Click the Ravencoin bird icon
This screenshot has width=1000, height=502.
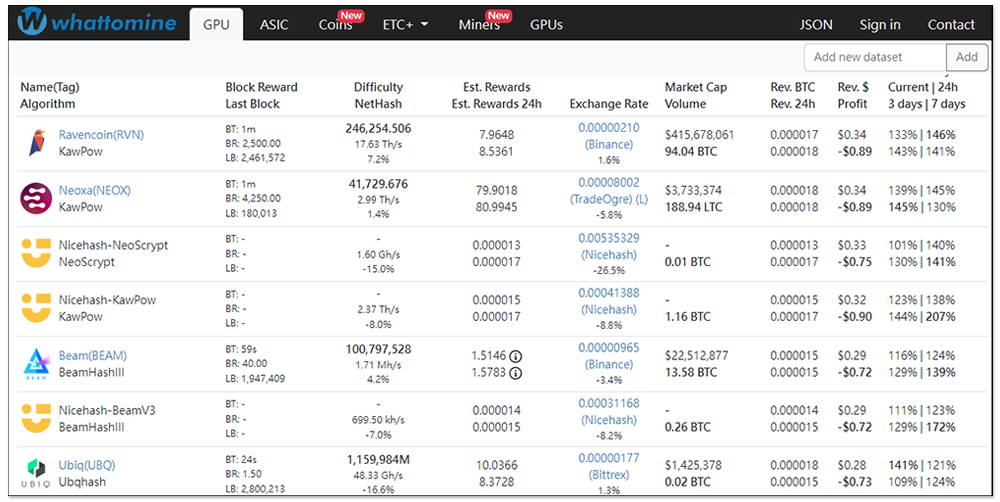(36, 144)
